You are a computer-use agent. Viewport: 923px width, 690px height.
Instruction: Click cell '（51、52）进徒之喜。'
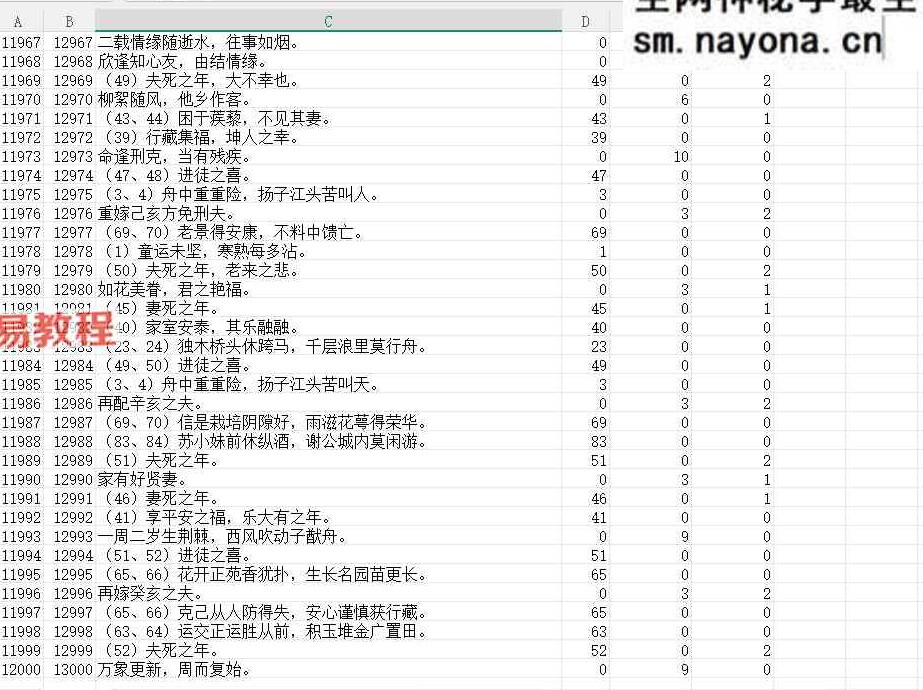point(328,556)
